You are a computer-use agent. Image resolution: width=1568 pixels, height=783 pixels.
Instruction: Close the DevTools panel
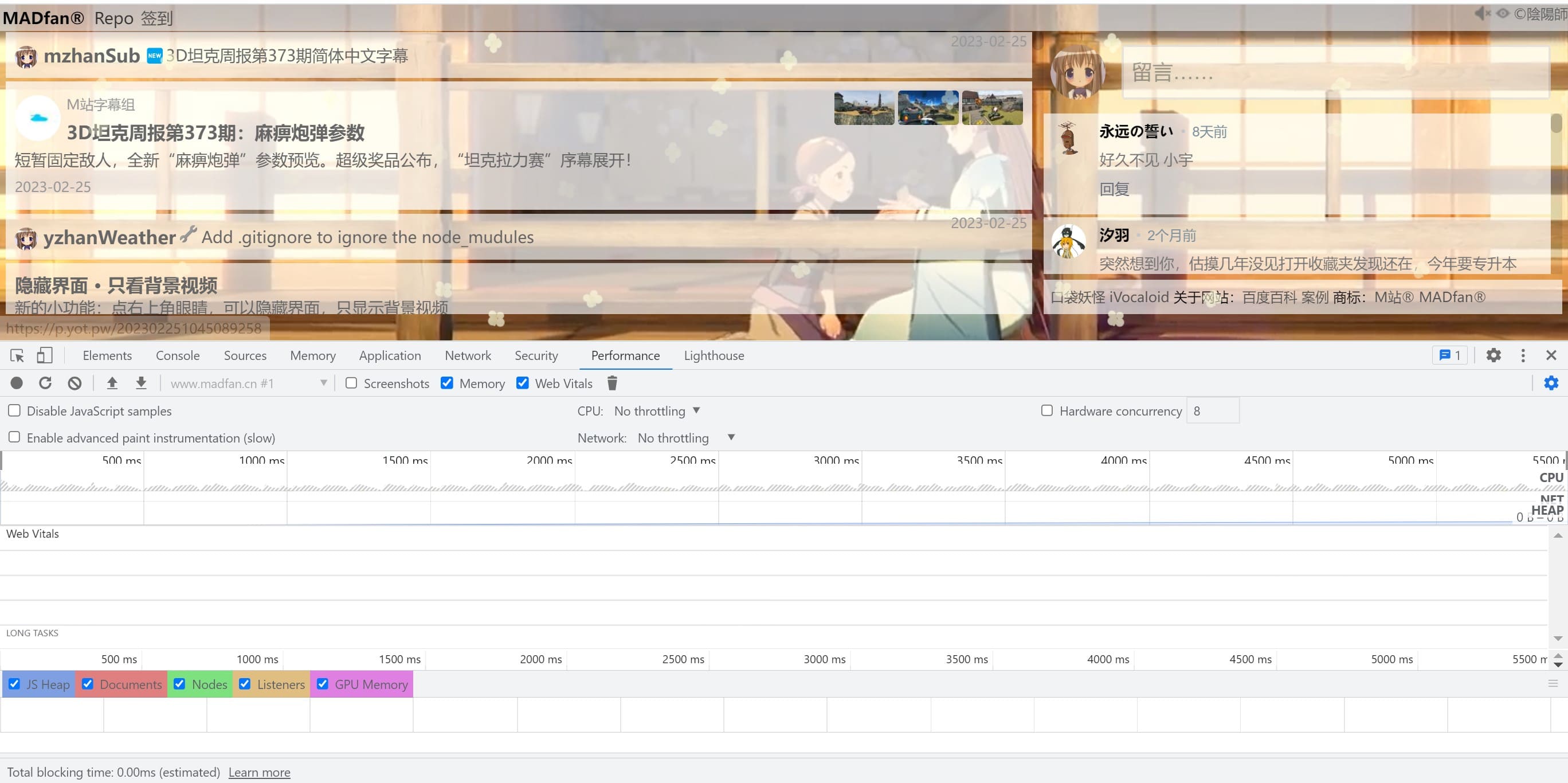tap(1551, 355)
